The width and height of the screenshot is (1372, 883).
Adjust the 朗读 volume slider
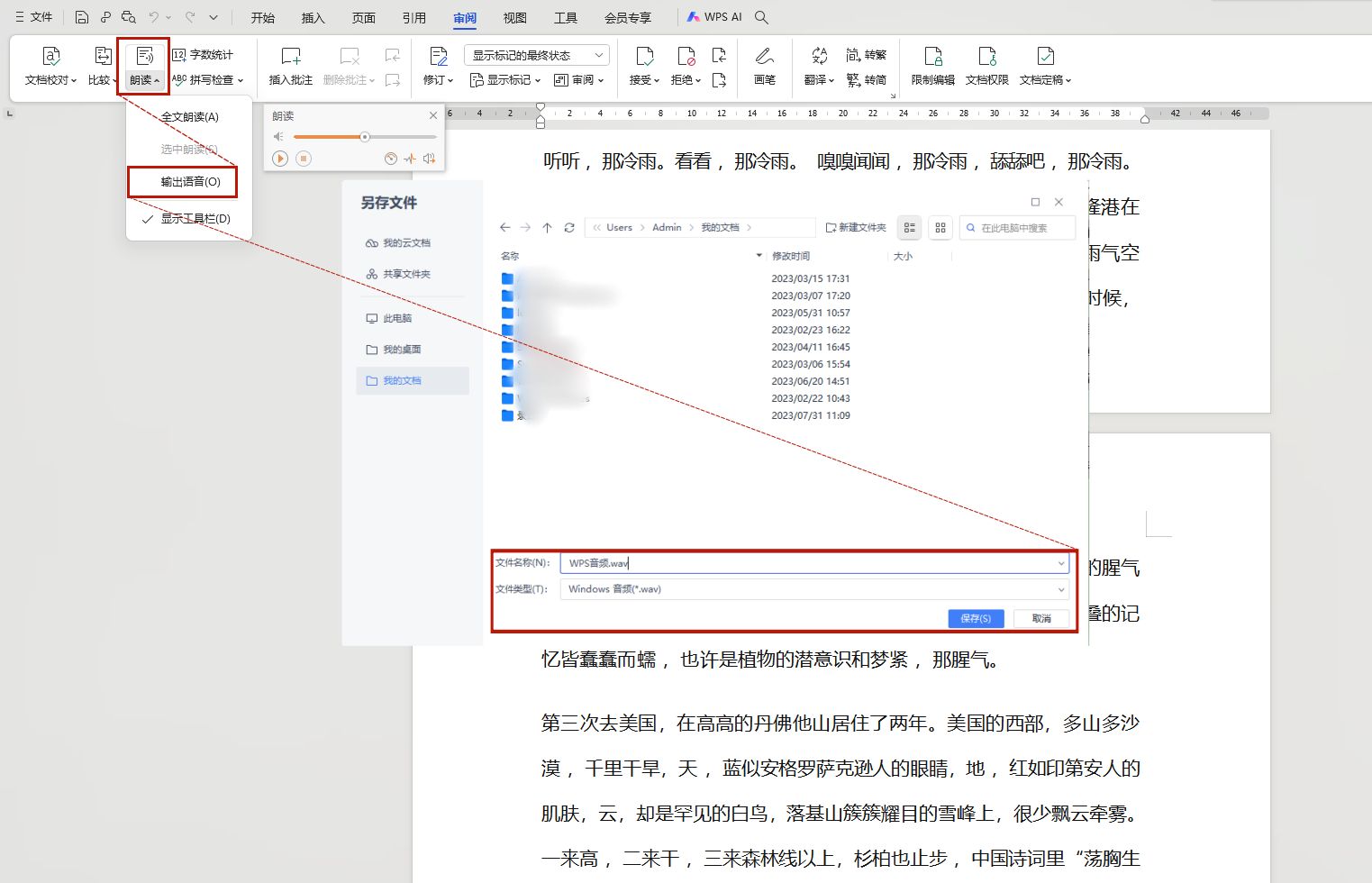[365, 137]
